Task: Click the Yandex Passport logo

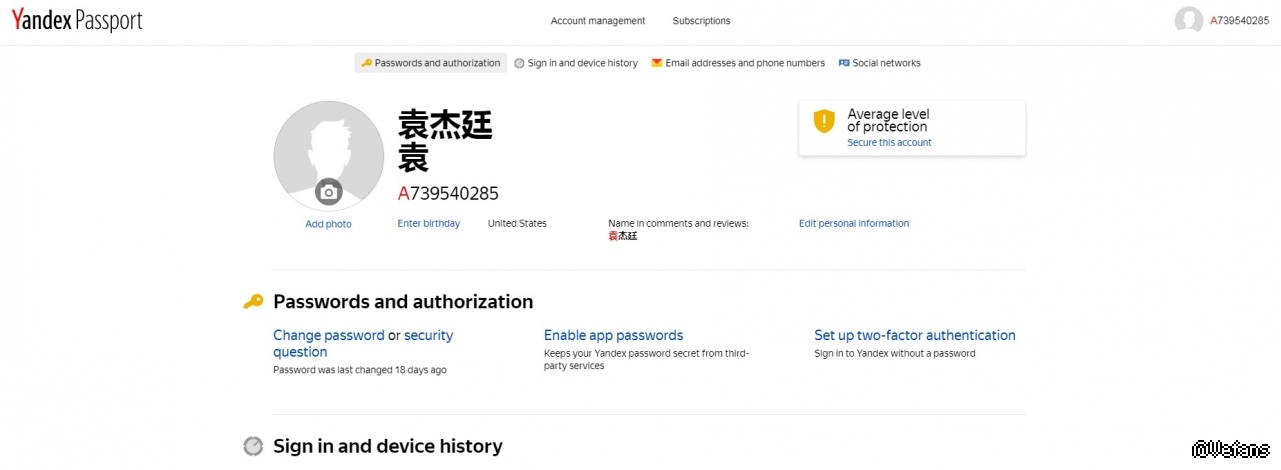Action: [77, 21]
